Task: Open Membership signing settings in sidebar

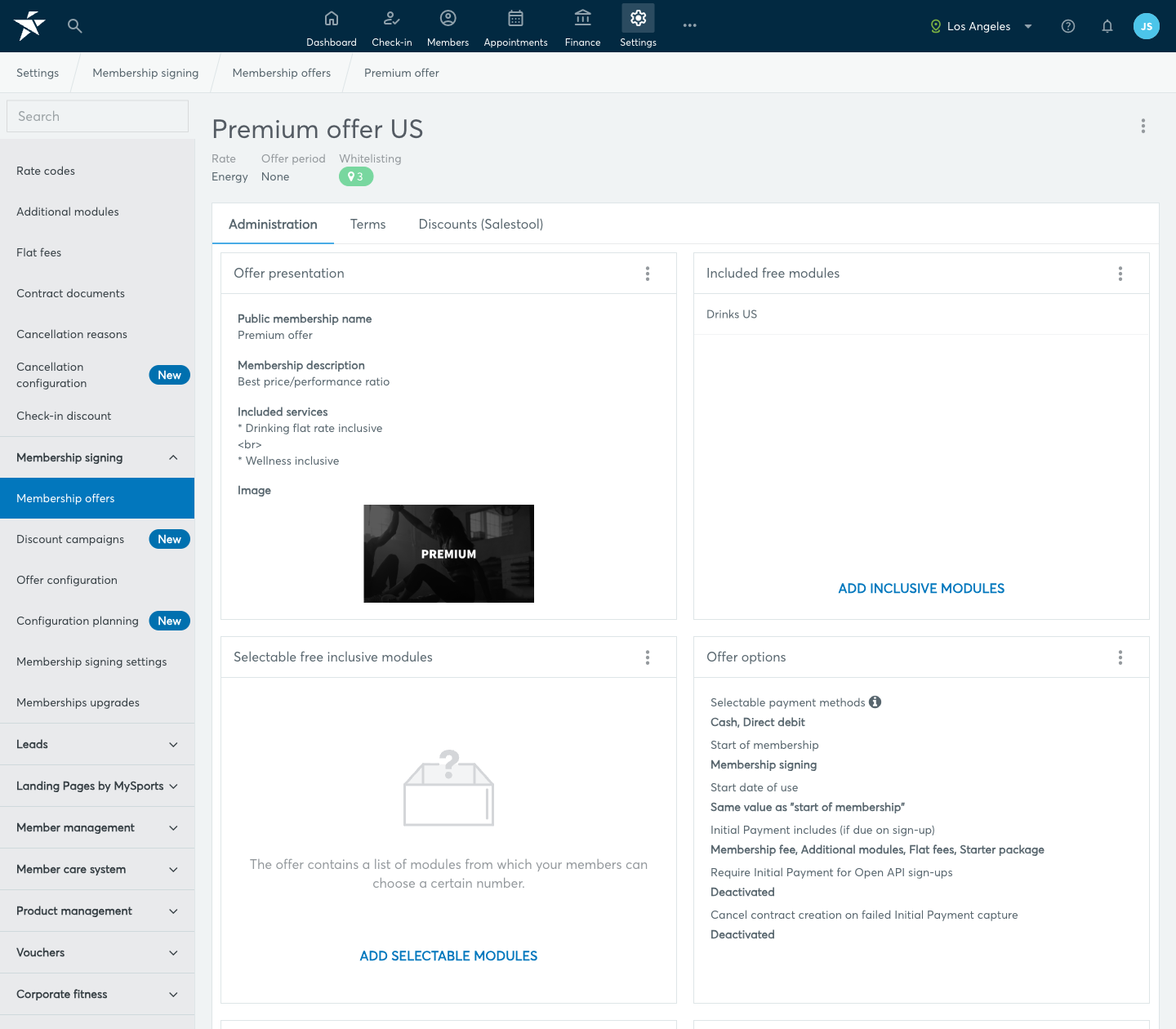Action: (x=97, y=661)
